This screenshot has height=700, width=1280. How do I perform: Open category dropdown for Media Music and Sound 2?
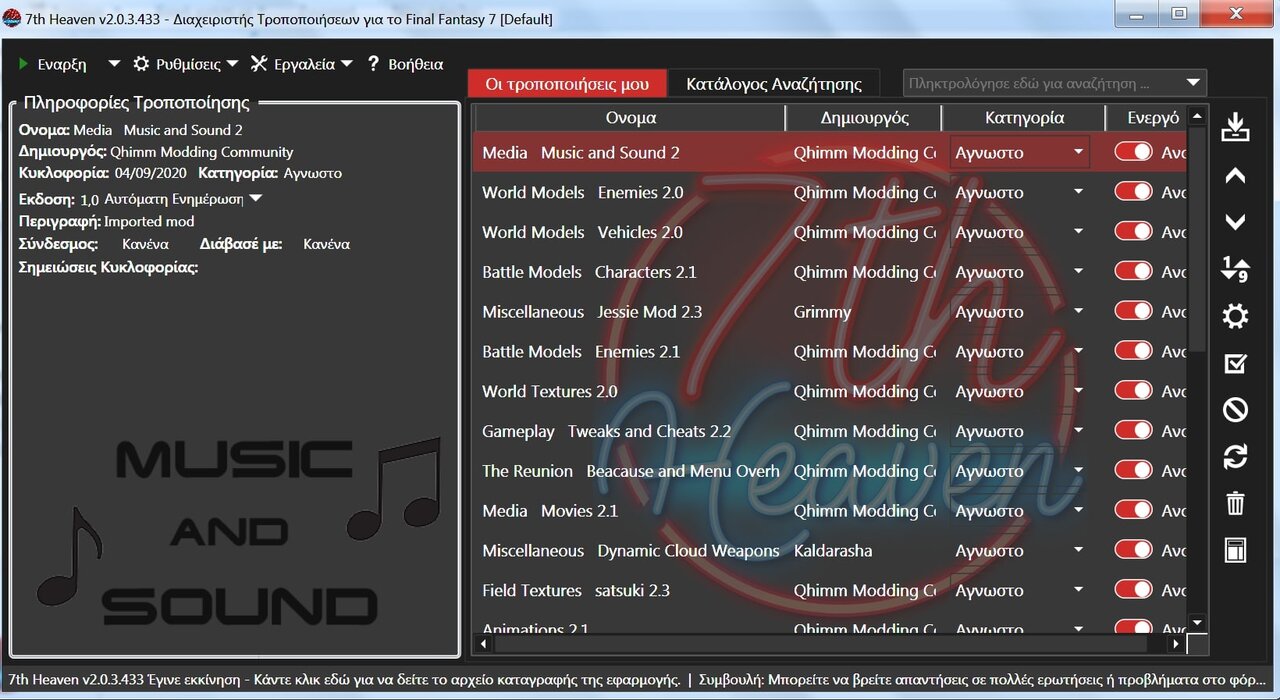point(1078,153)
